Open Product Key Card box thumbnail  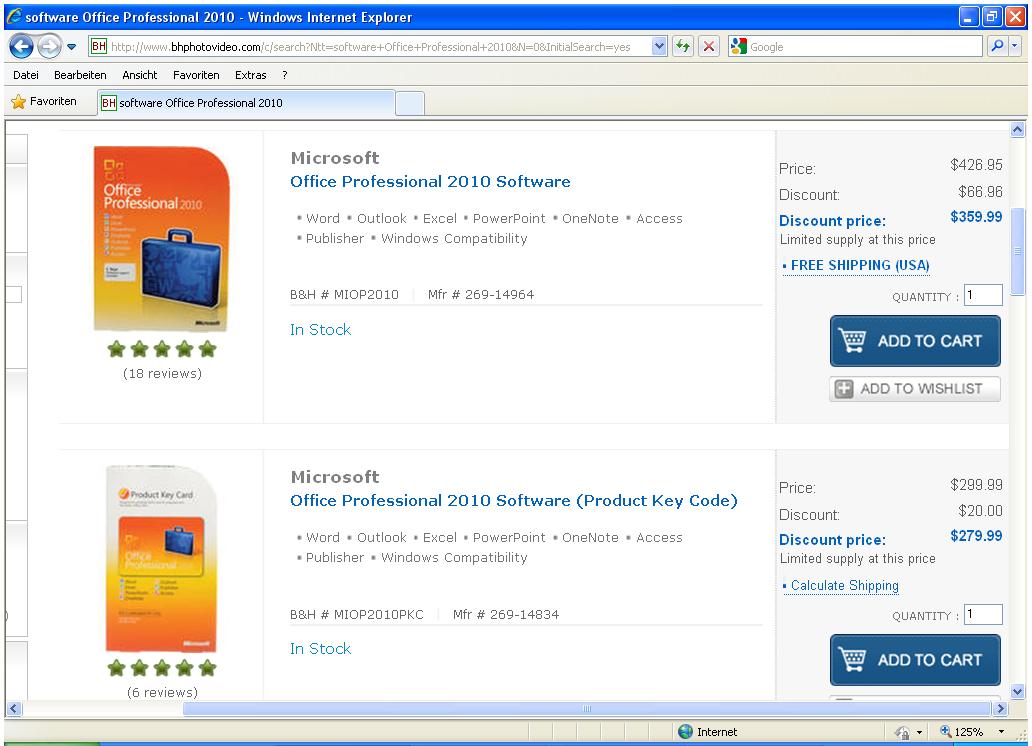(162, 558)
